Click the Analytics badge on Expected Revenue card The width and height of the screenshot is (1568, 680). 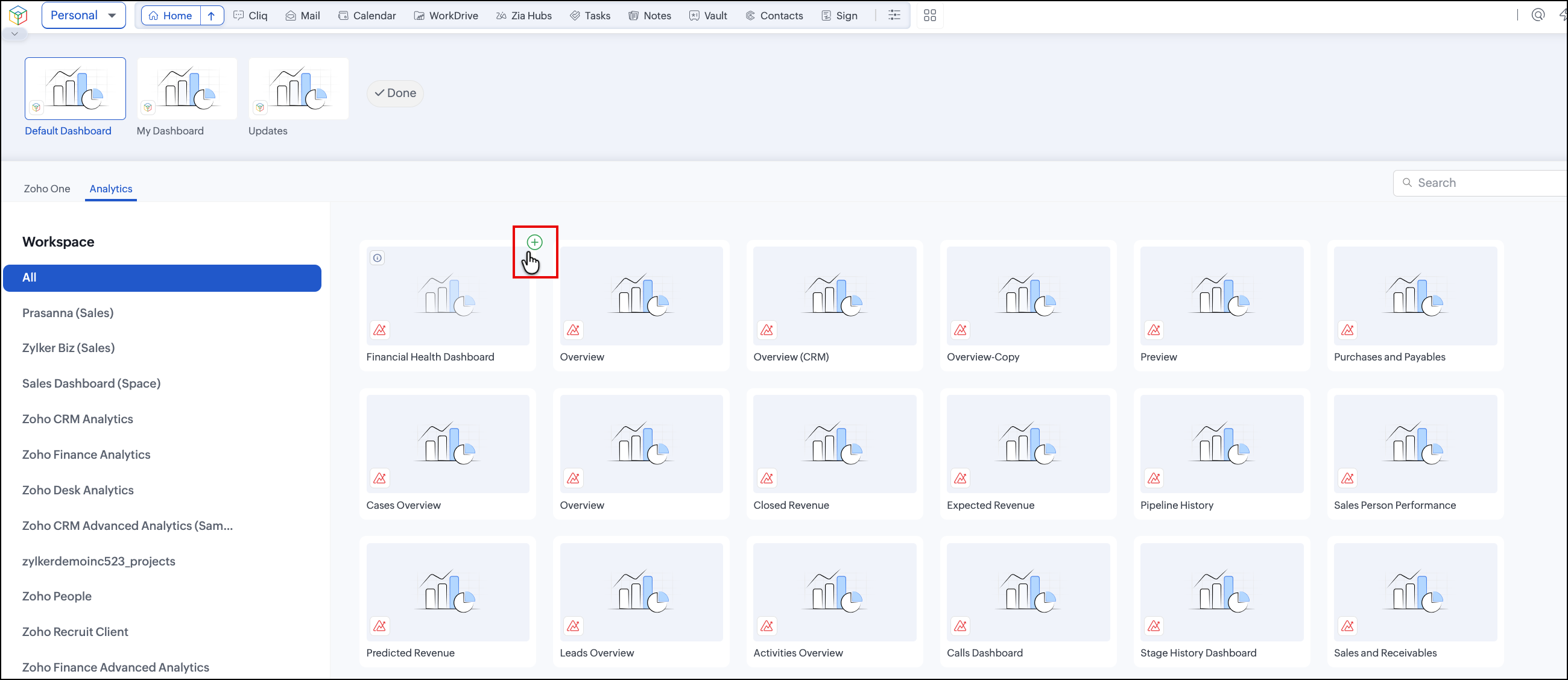pyautogui.click(x=961, y=478)
